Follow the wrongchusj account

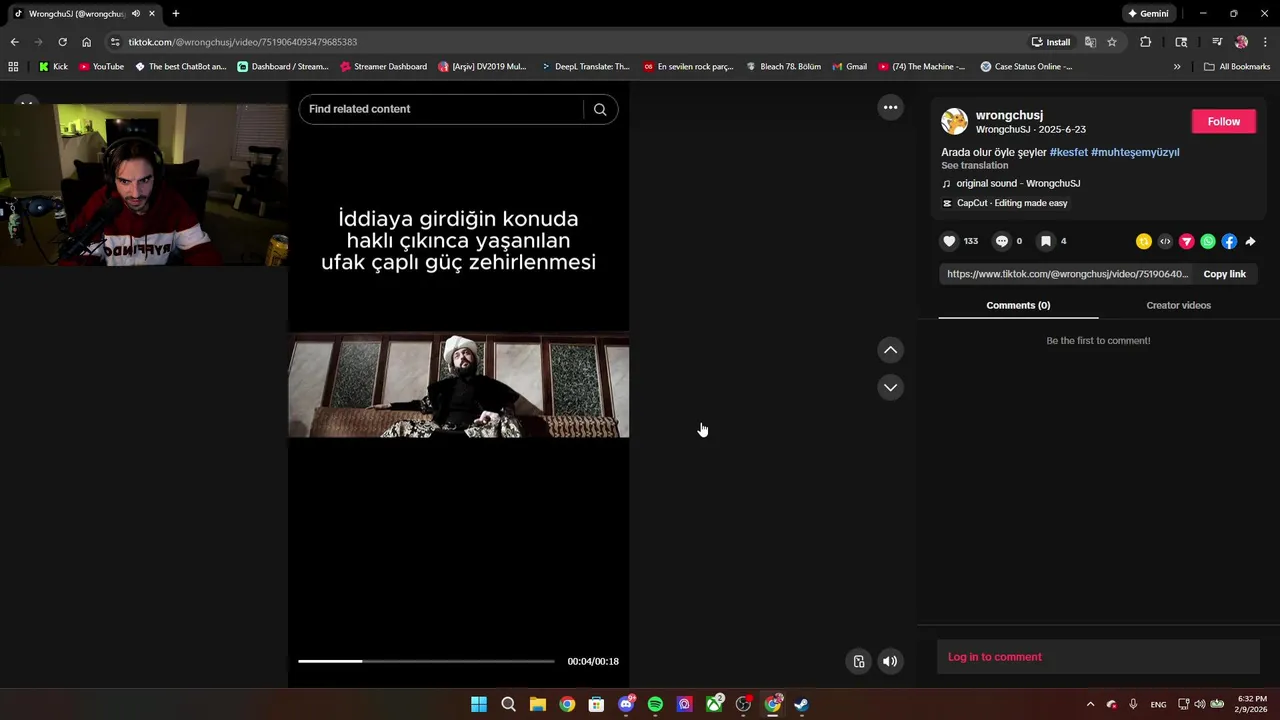(x=1223, y=121)
